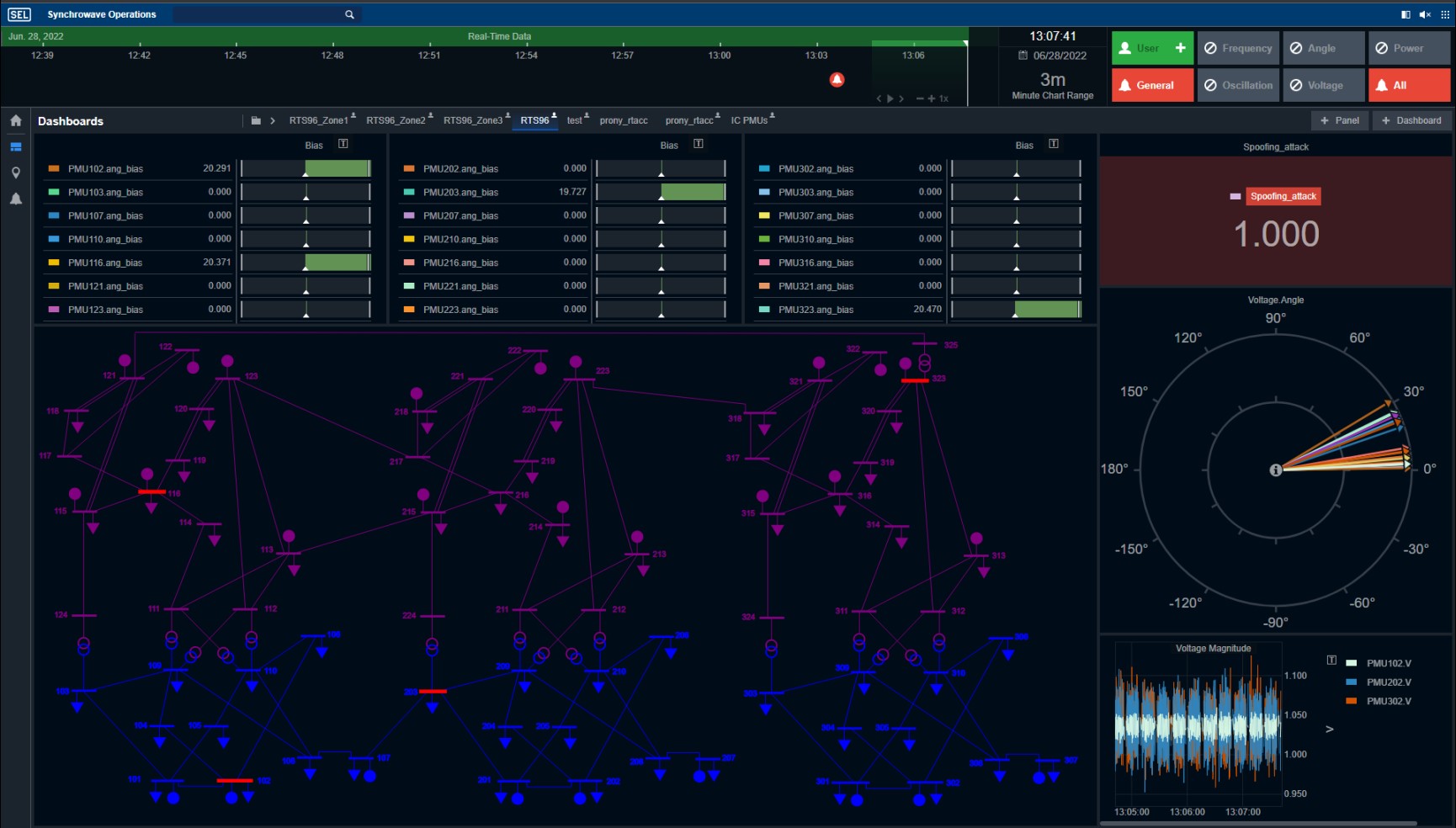
Task: Click the red alarm bell on timeline
Action: pos(837,79)
